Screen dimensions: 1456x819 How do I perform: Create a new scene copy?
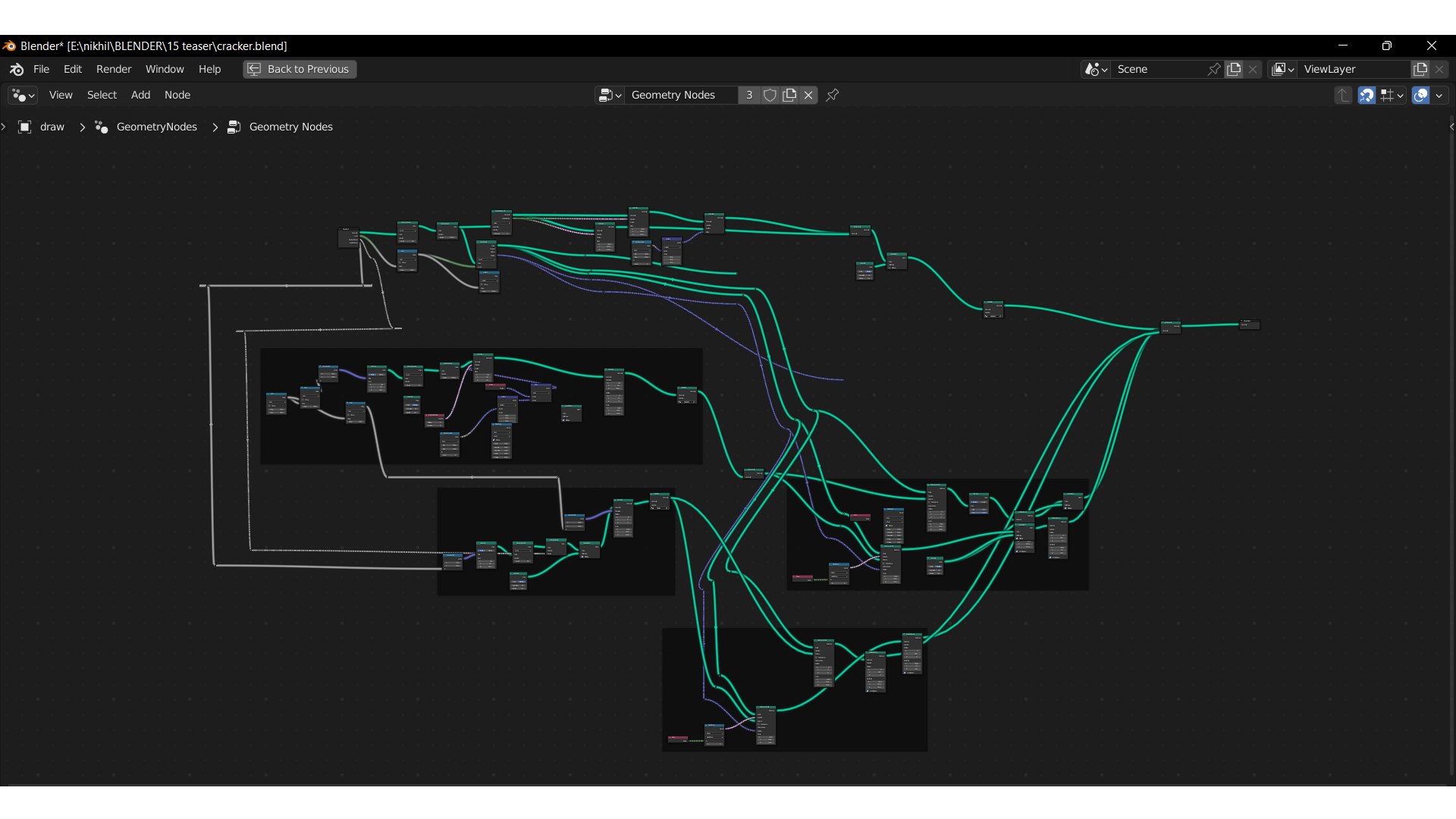[1234, 69]
